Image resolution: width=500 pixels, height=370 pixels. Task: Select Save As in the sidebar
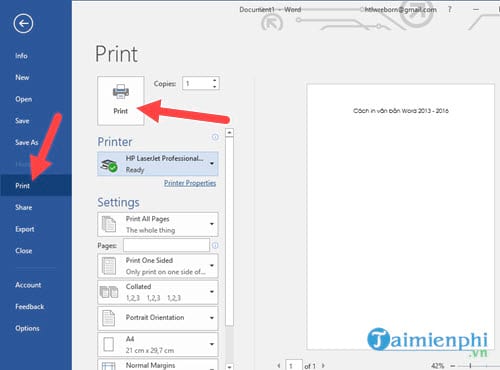tap(27, 142)
